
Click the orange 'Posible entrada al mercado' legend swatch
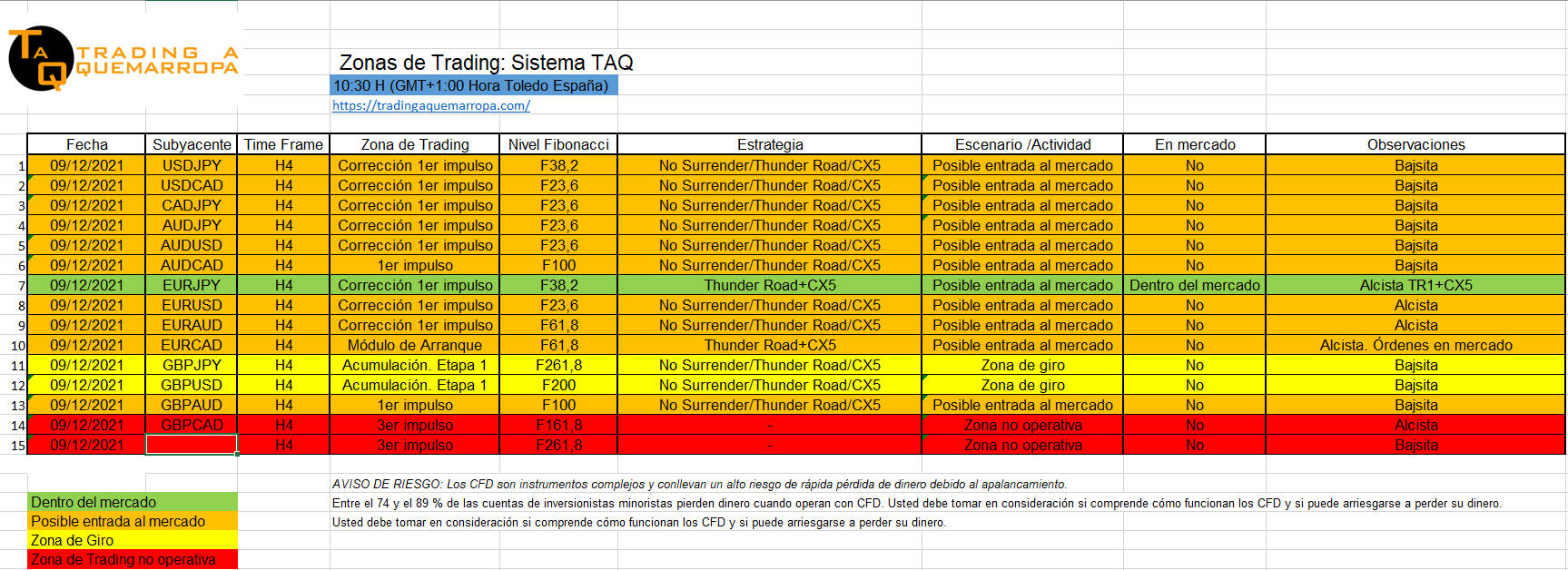pos(133,521)
